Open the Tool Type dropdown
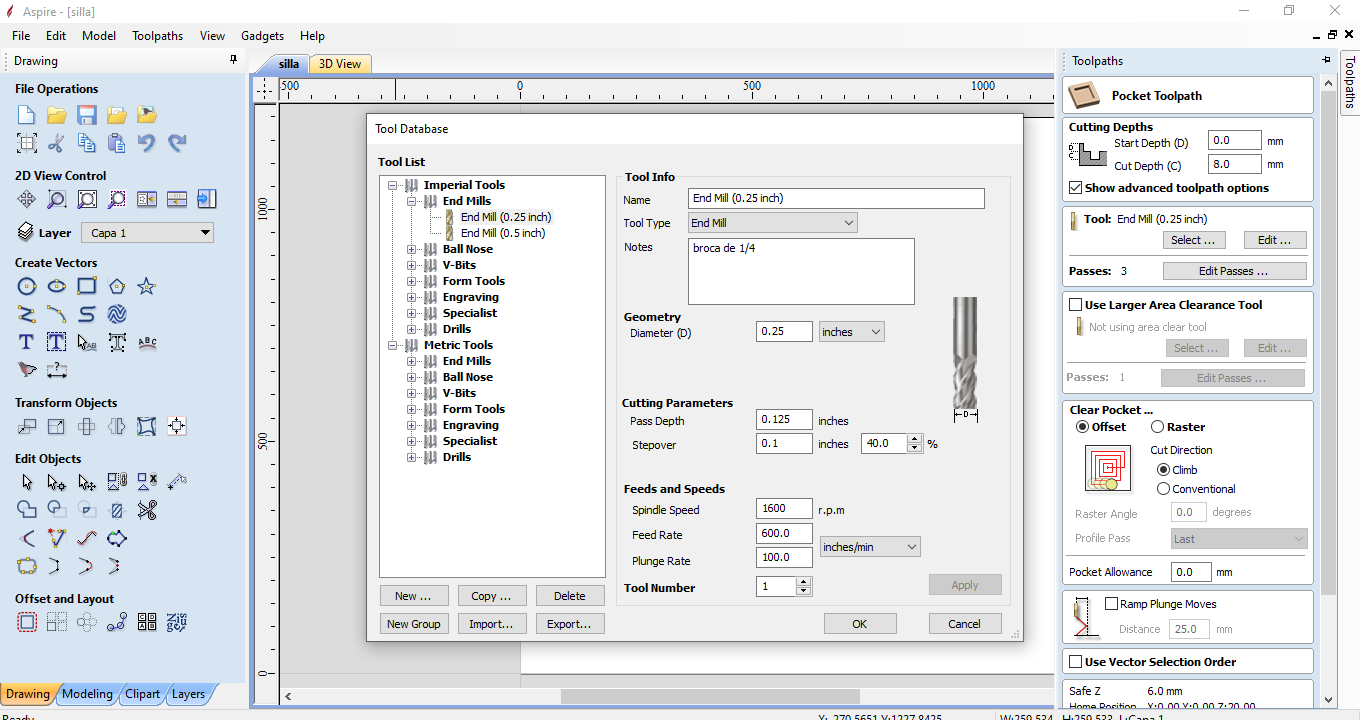Viewport: 1360px width, 720px height. pyautogui.click(x=772, y=223)
